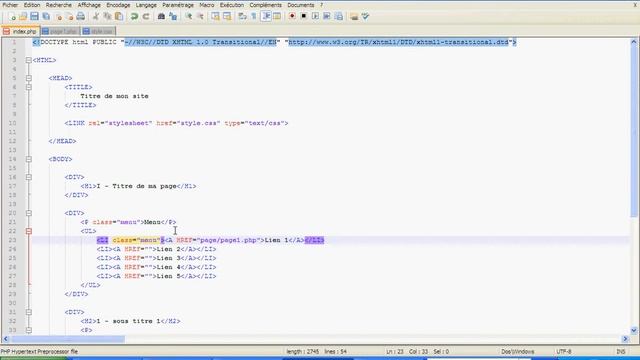The width and height of the screenshot is (640, 360).
Task: Click the Copy toolbar icon
Action: [x=107, y=17]
